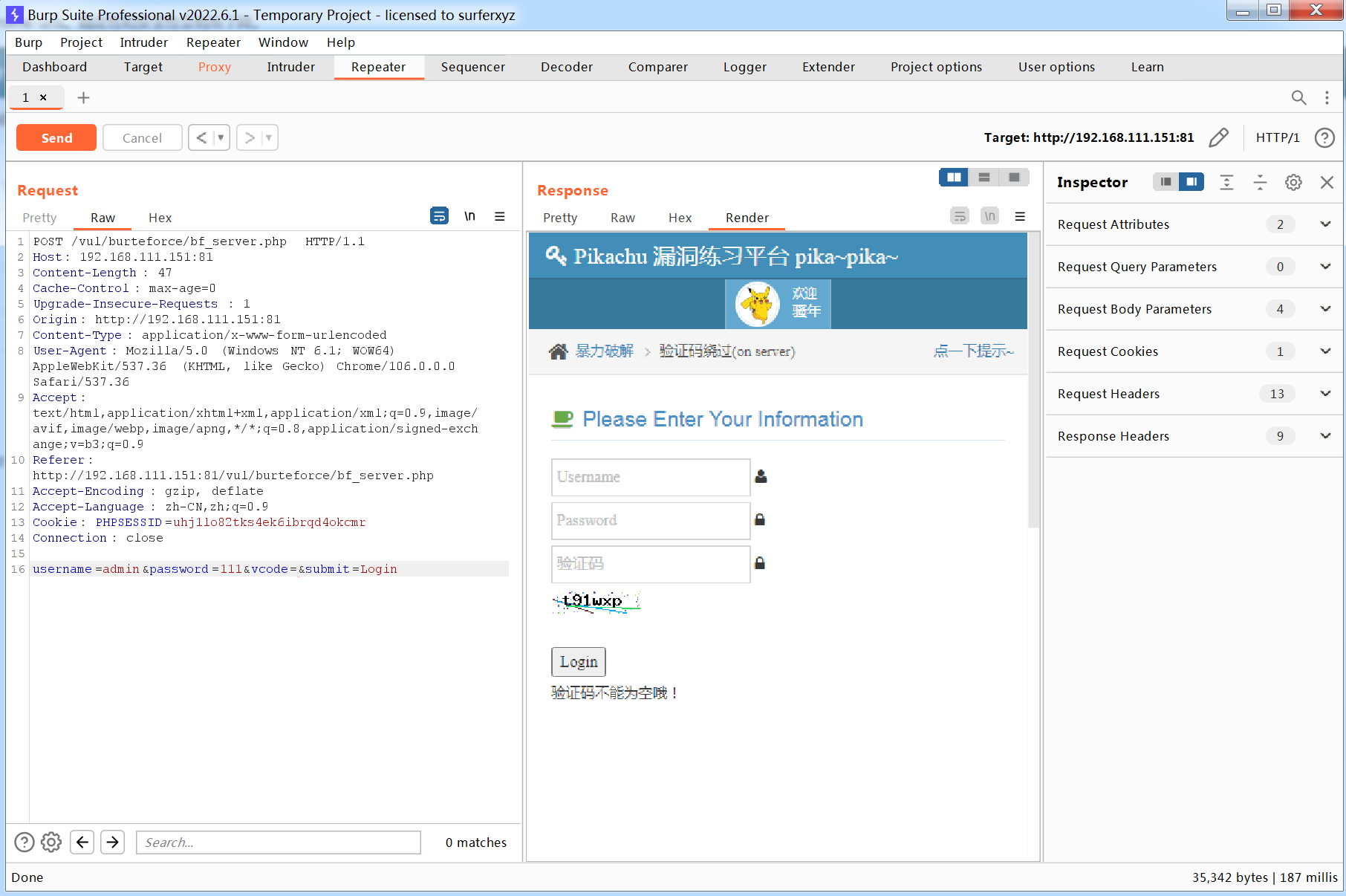This screenshot has height=896, width=1346.
Task: Switch to side-by-side layout view
Action: pos(954,177)
